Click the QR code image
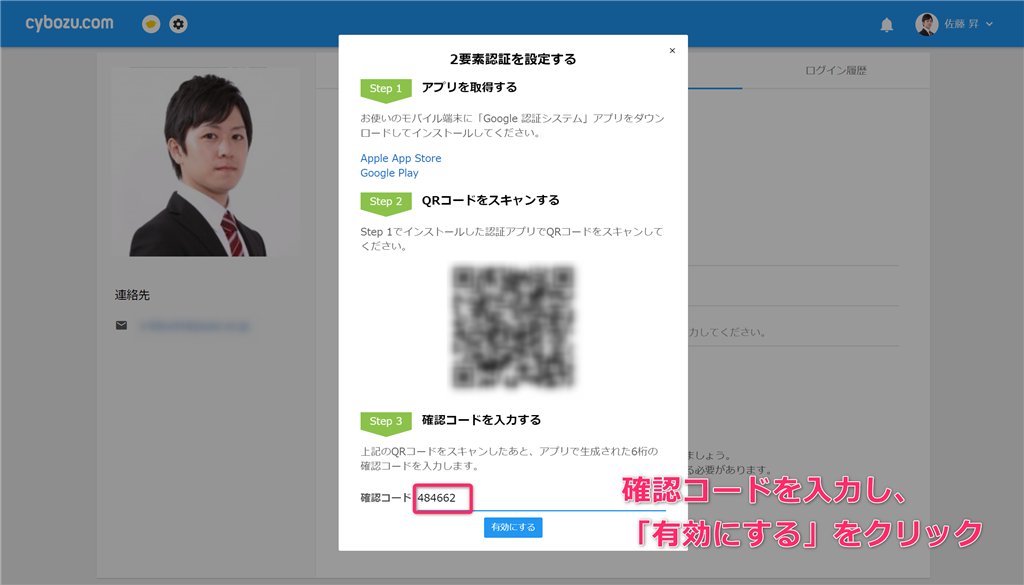This screenshot has height=585, width=1024. click(513, 326)
